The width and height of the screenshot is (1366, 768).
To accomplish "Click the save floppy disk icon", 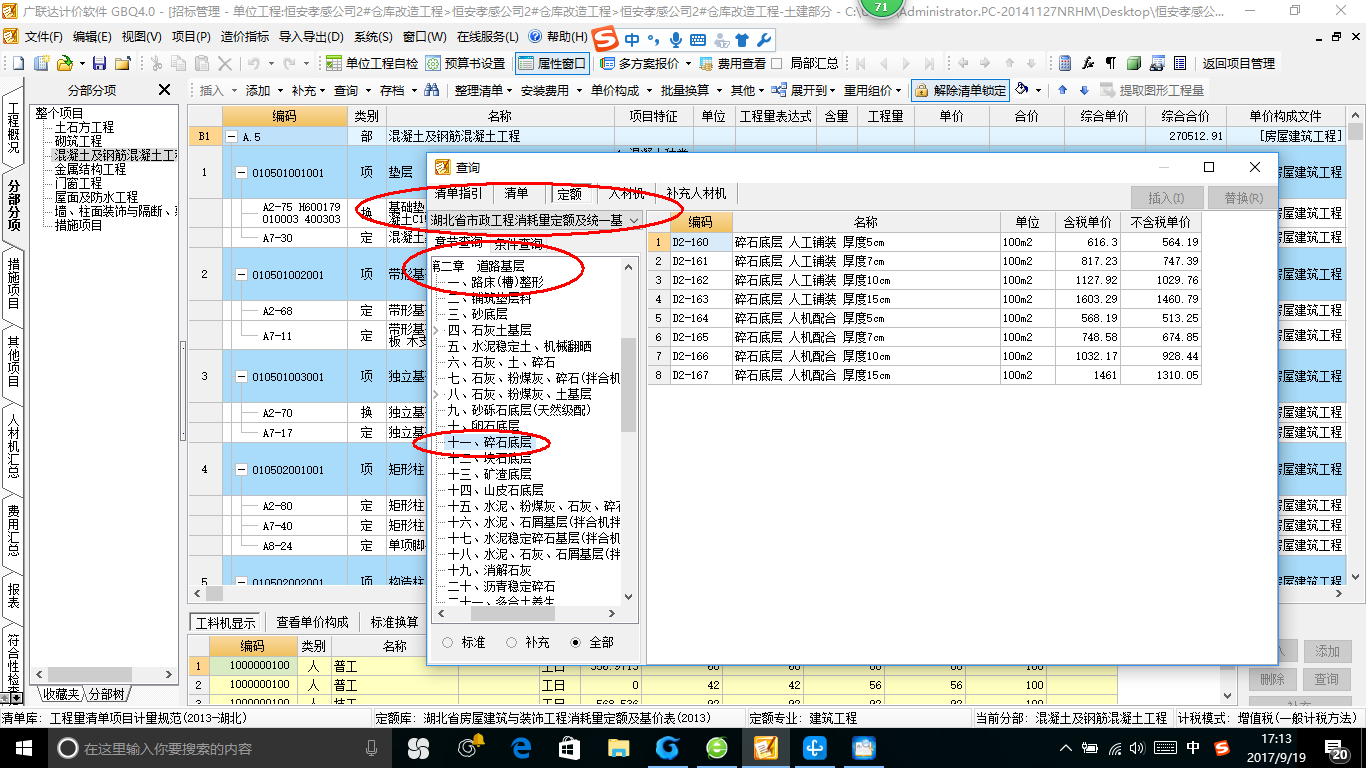I will click(99, 63).
